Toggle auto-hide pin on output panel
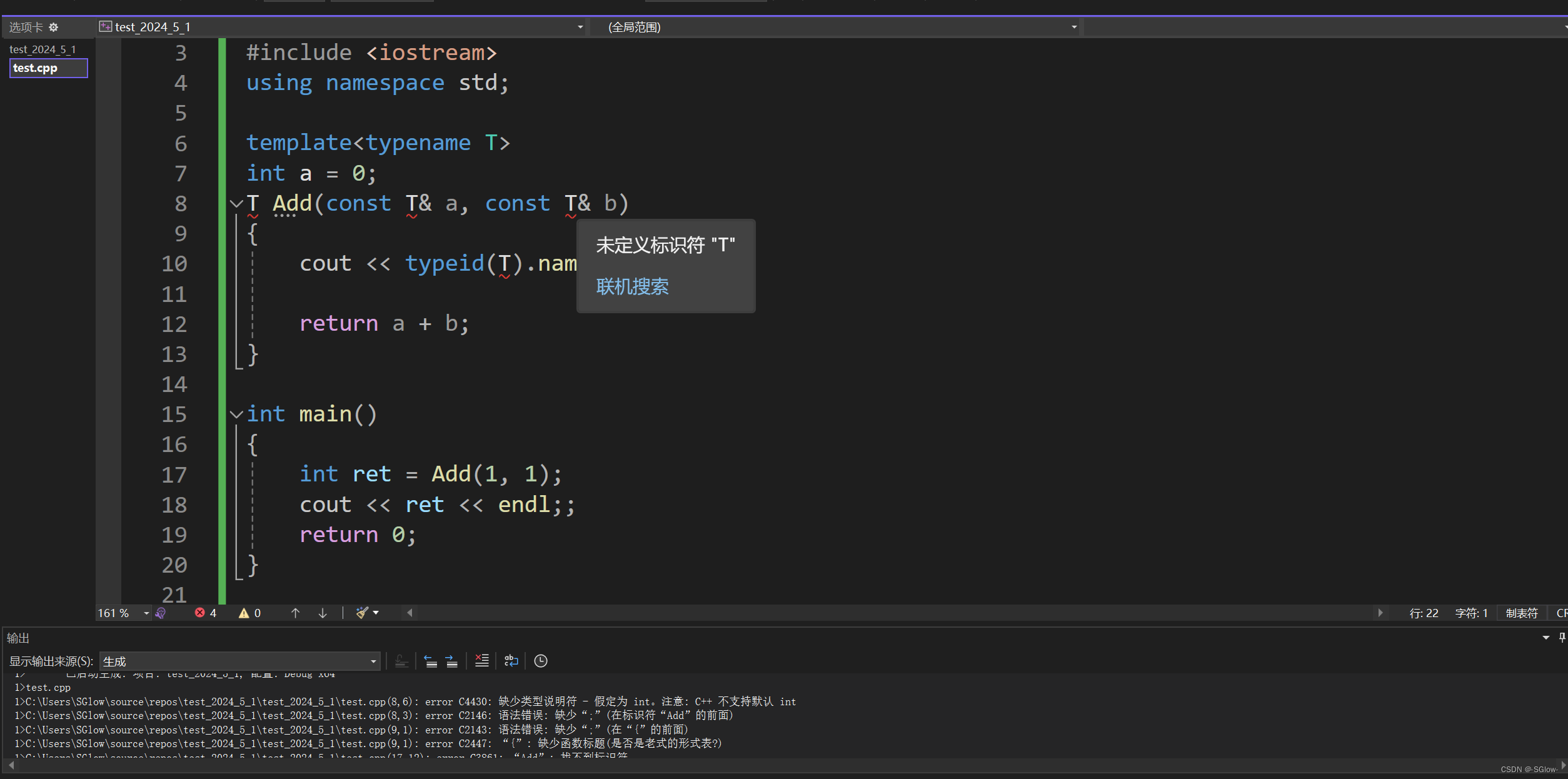The image size is (1568, 779). click(1562, 638)
